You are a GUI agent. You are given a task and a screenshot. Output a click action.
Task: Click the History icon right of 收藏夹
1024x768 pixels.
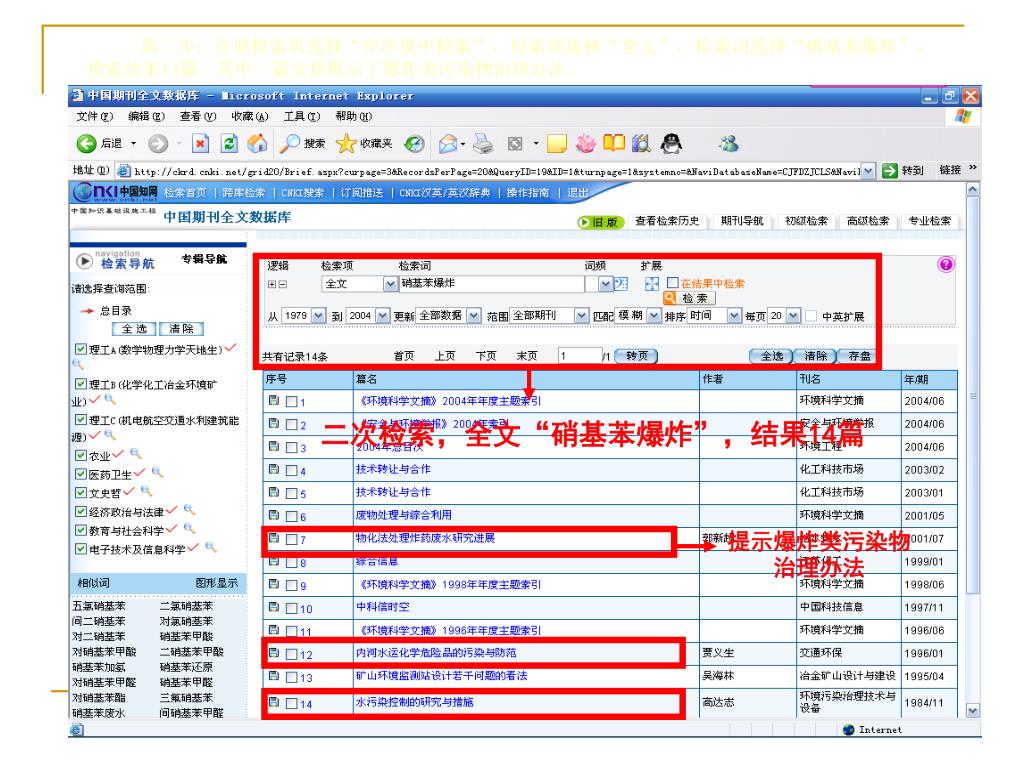tap(414, 144)
